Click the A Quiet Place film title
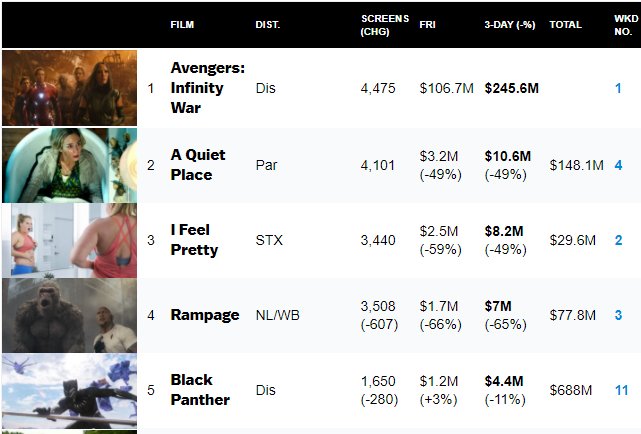This screenshot has height=434, width=641. [198, 164]
